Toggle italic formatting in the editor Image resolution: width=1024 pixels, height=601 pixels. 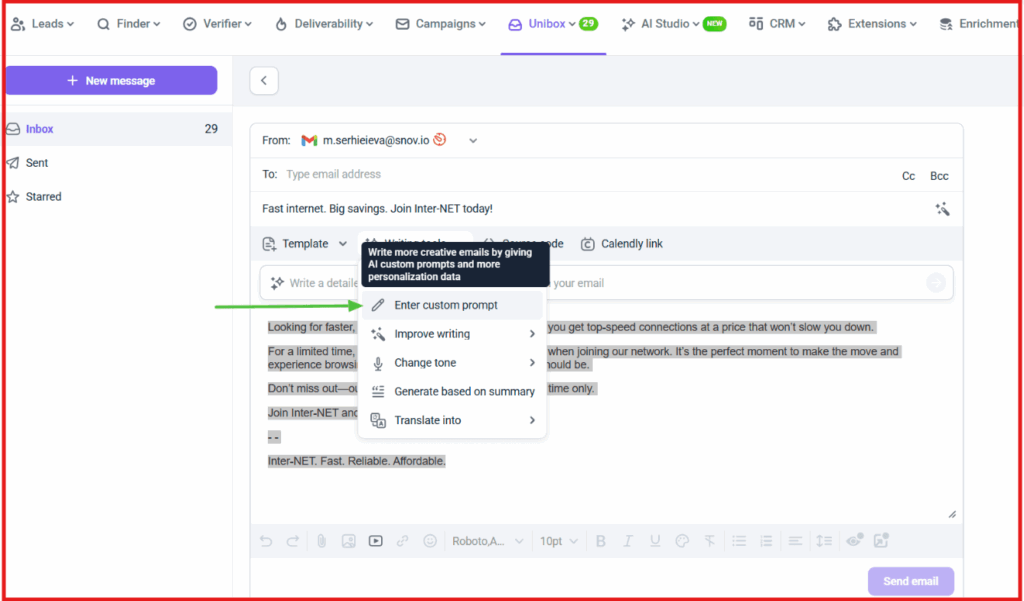(626, 540)
